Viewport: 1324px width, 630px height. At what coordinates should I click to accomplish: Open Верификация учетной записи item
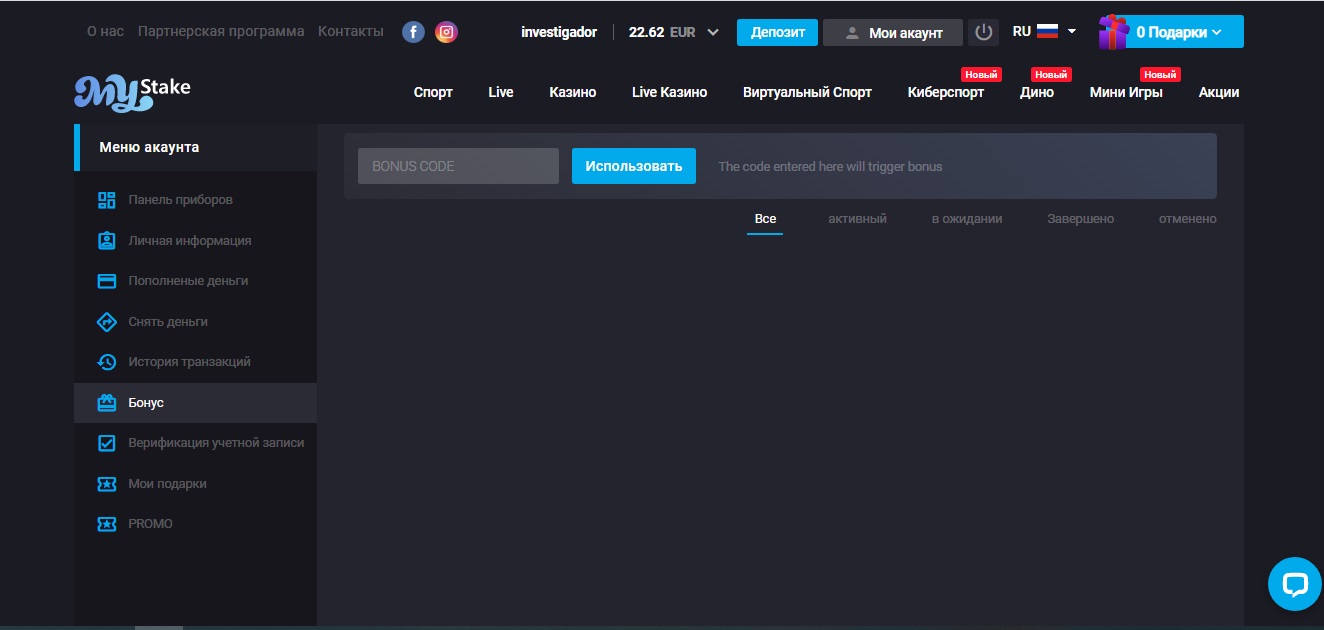pyautogui.click(x=195, y=443)
